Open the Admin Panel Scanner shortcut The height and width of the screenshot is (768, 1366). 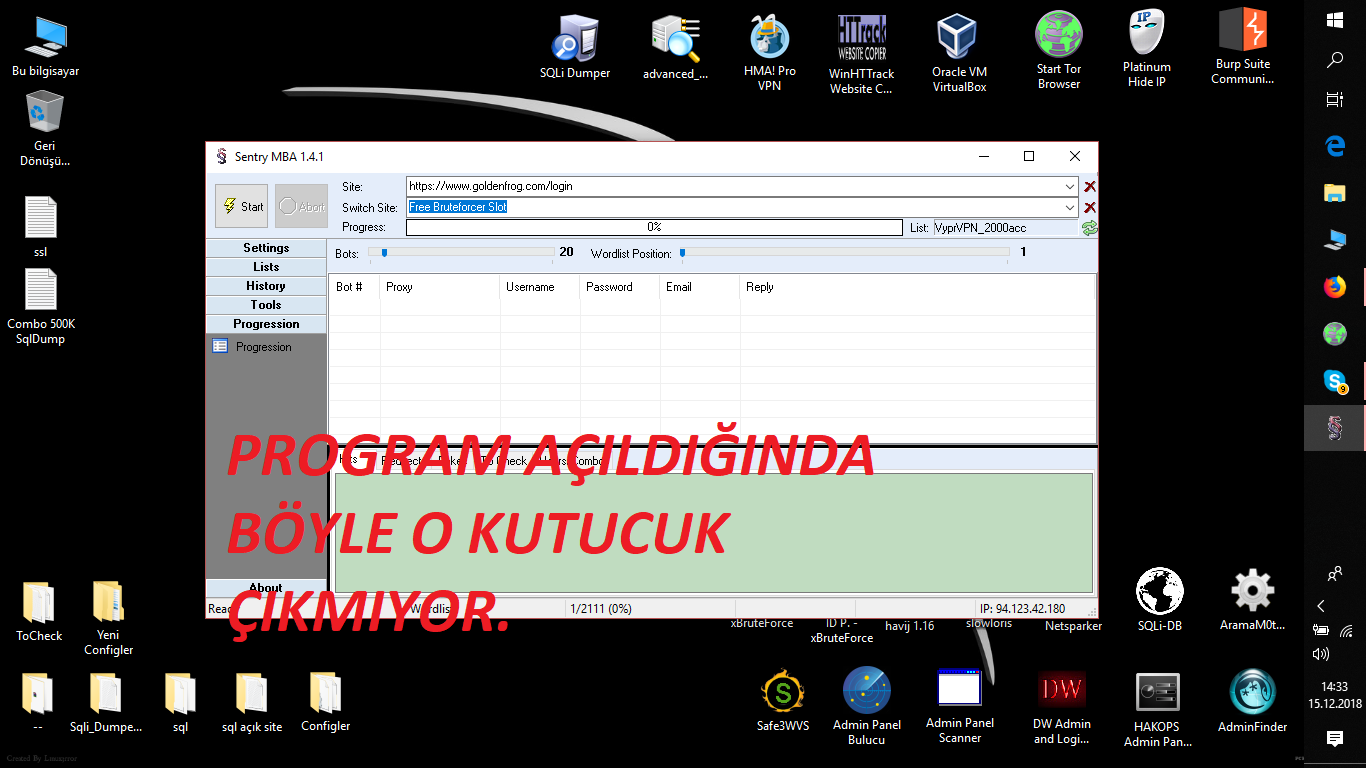pos(960,705)
